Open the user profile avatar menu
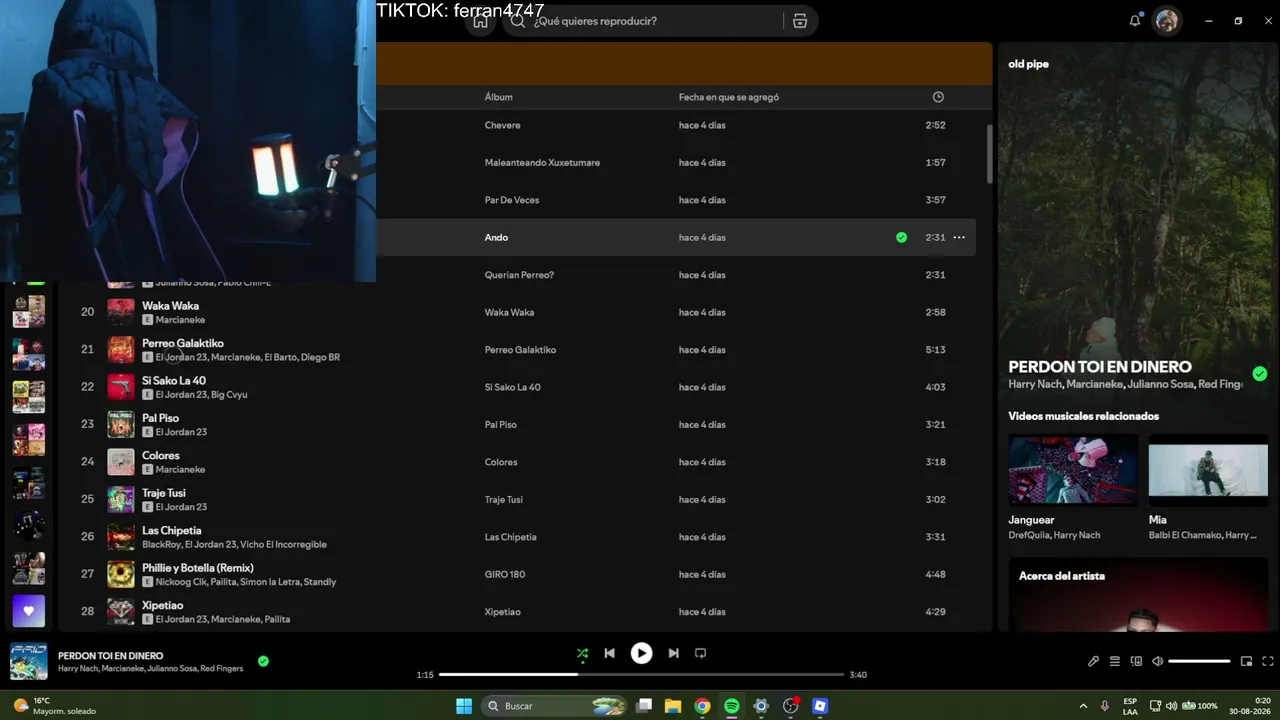 click(x=1167, y=21)
